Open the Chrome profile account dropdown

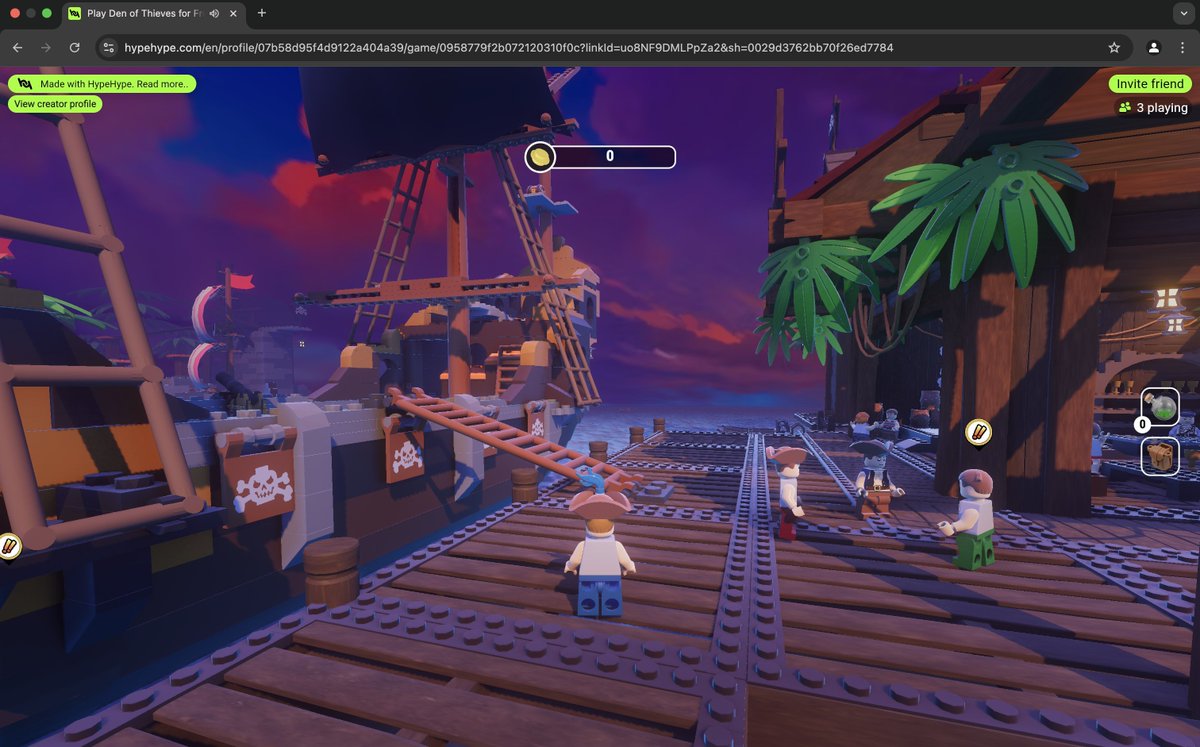tap(1155, 46)
